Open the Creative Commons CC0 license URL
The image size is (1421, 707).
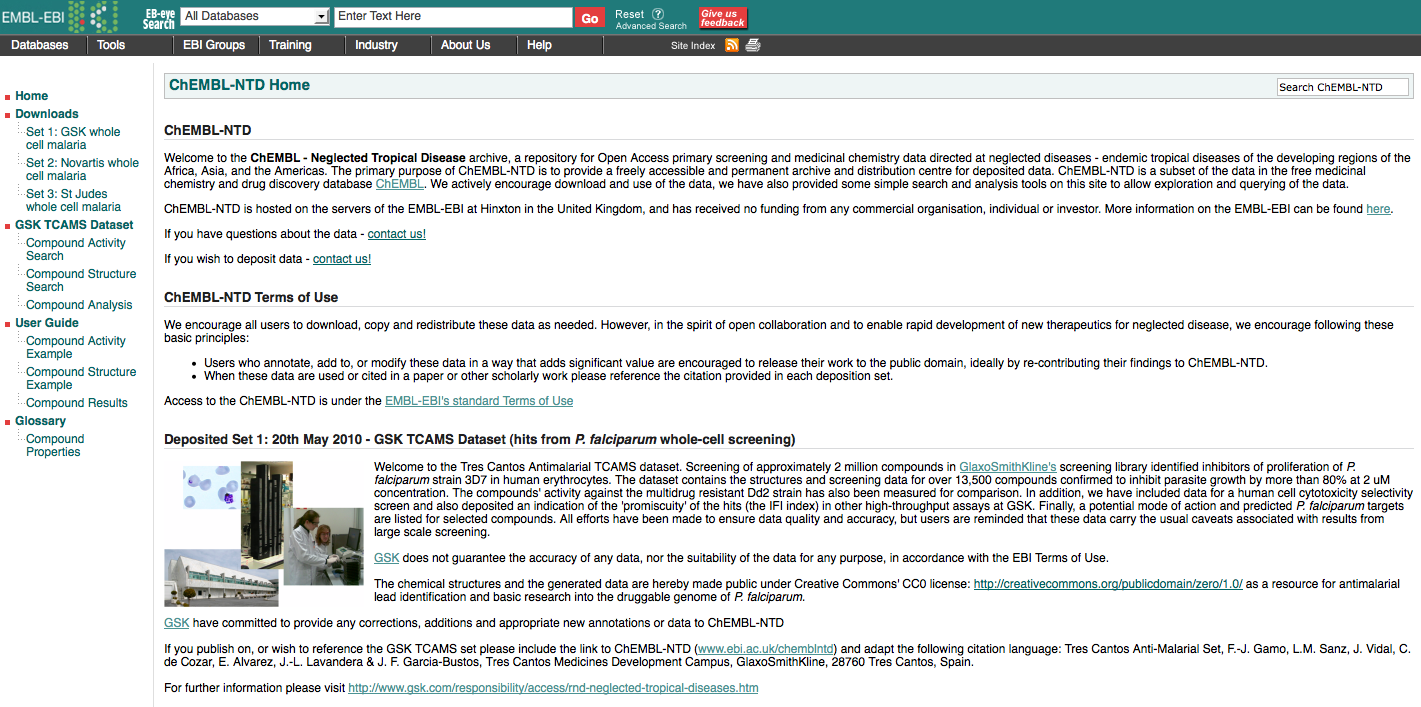pyautogui.click(x=1108, y=584)
